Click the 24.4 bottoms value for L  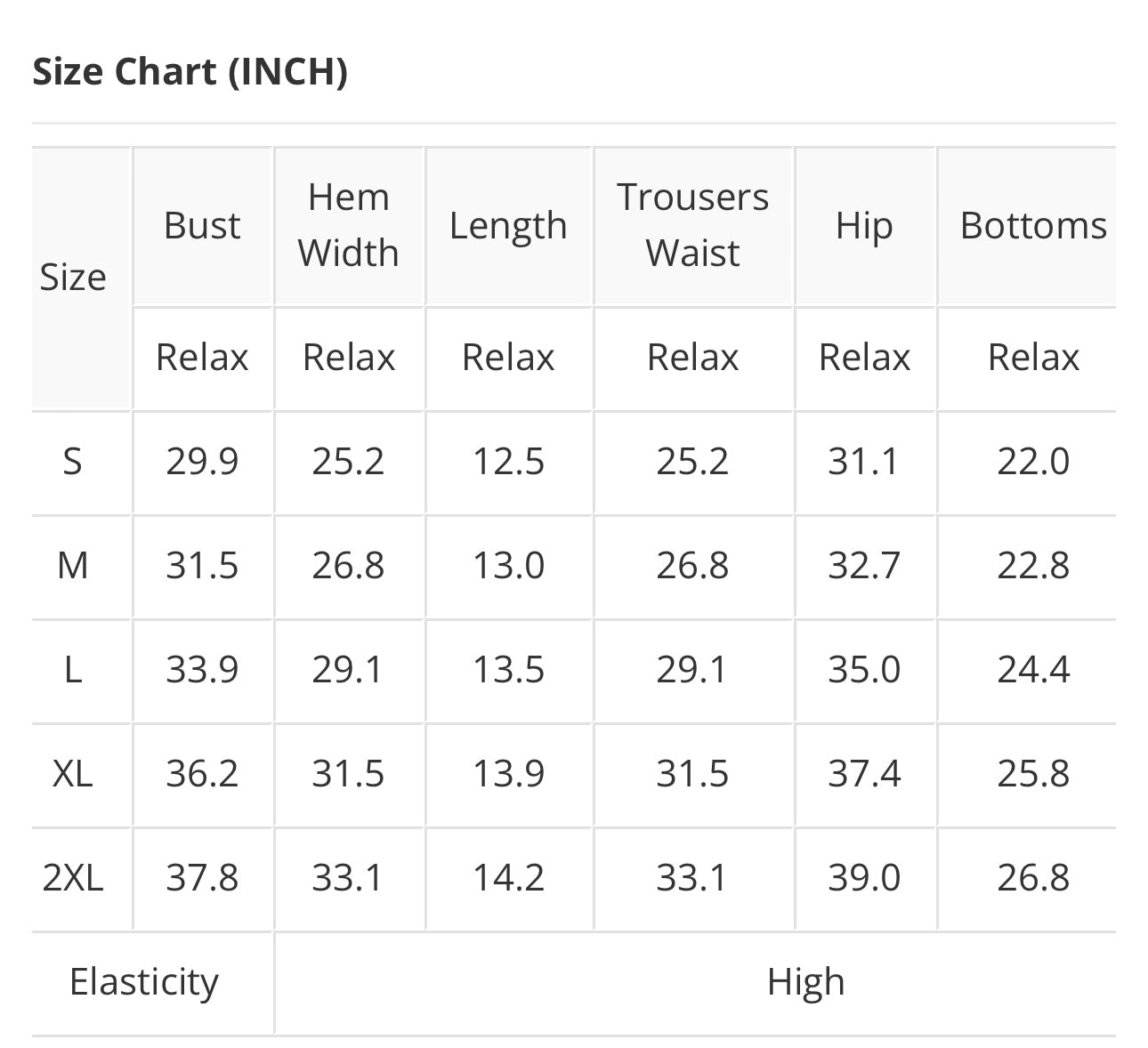(x=1033, y=670)
